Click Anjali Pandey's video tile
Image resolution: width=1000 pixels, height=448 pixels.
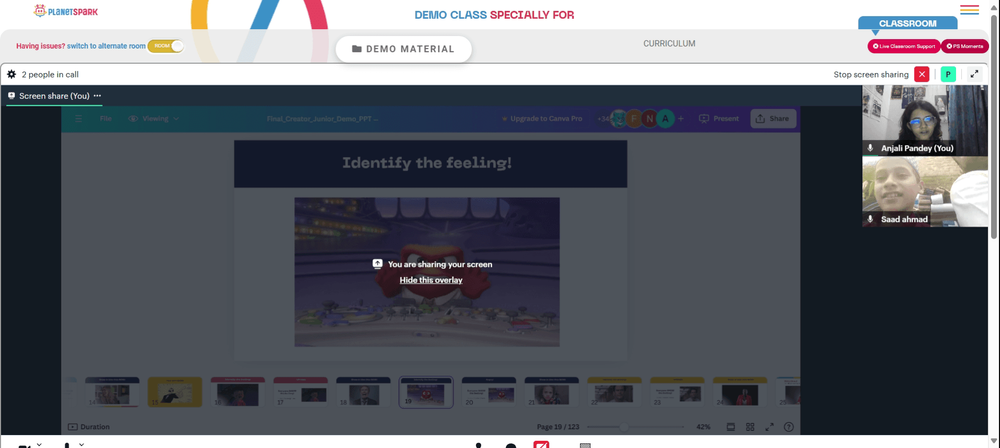[925, 120]
